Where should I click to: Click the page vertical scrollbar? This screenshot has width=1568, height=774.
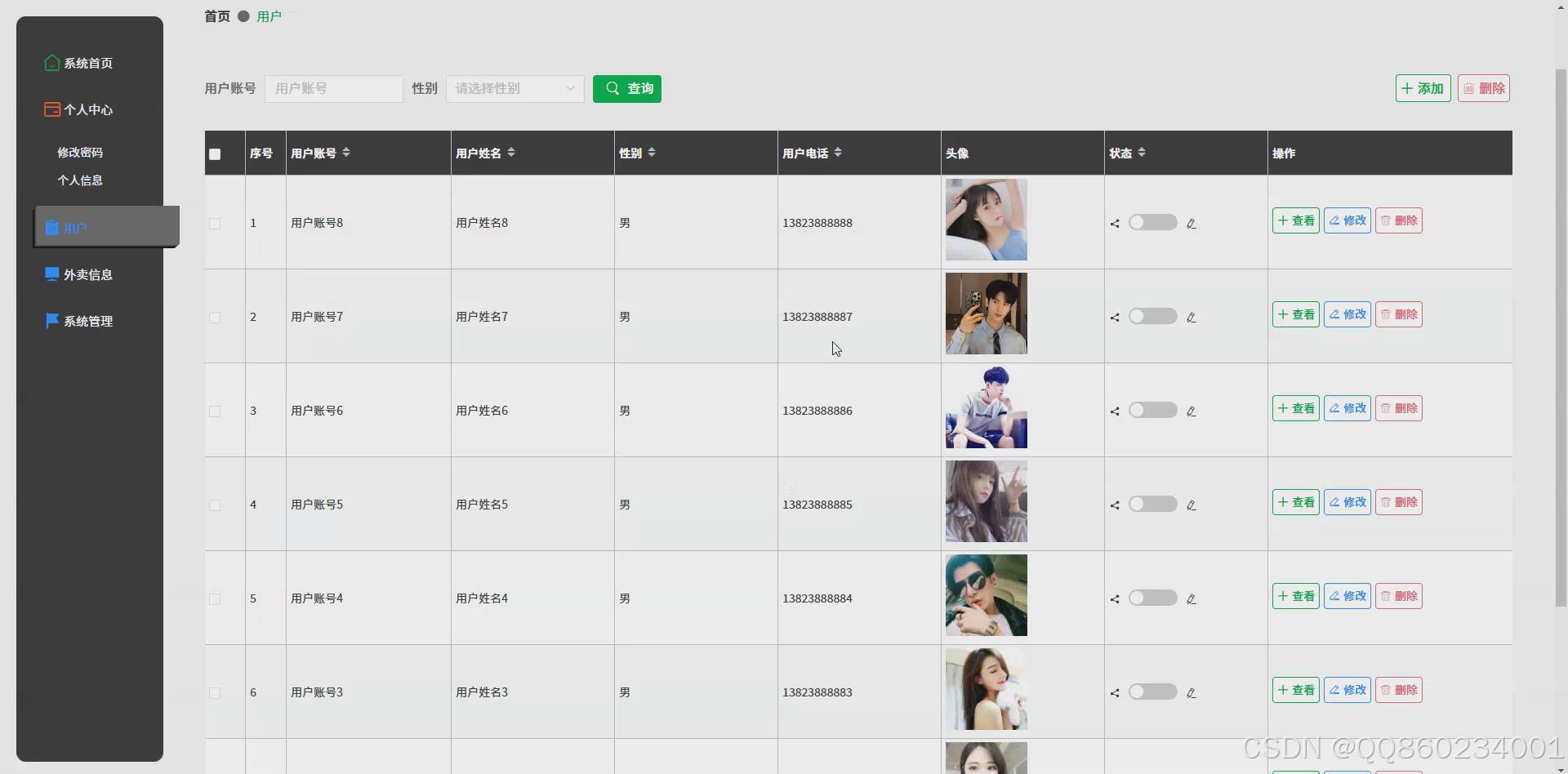tap(1561, 337)
